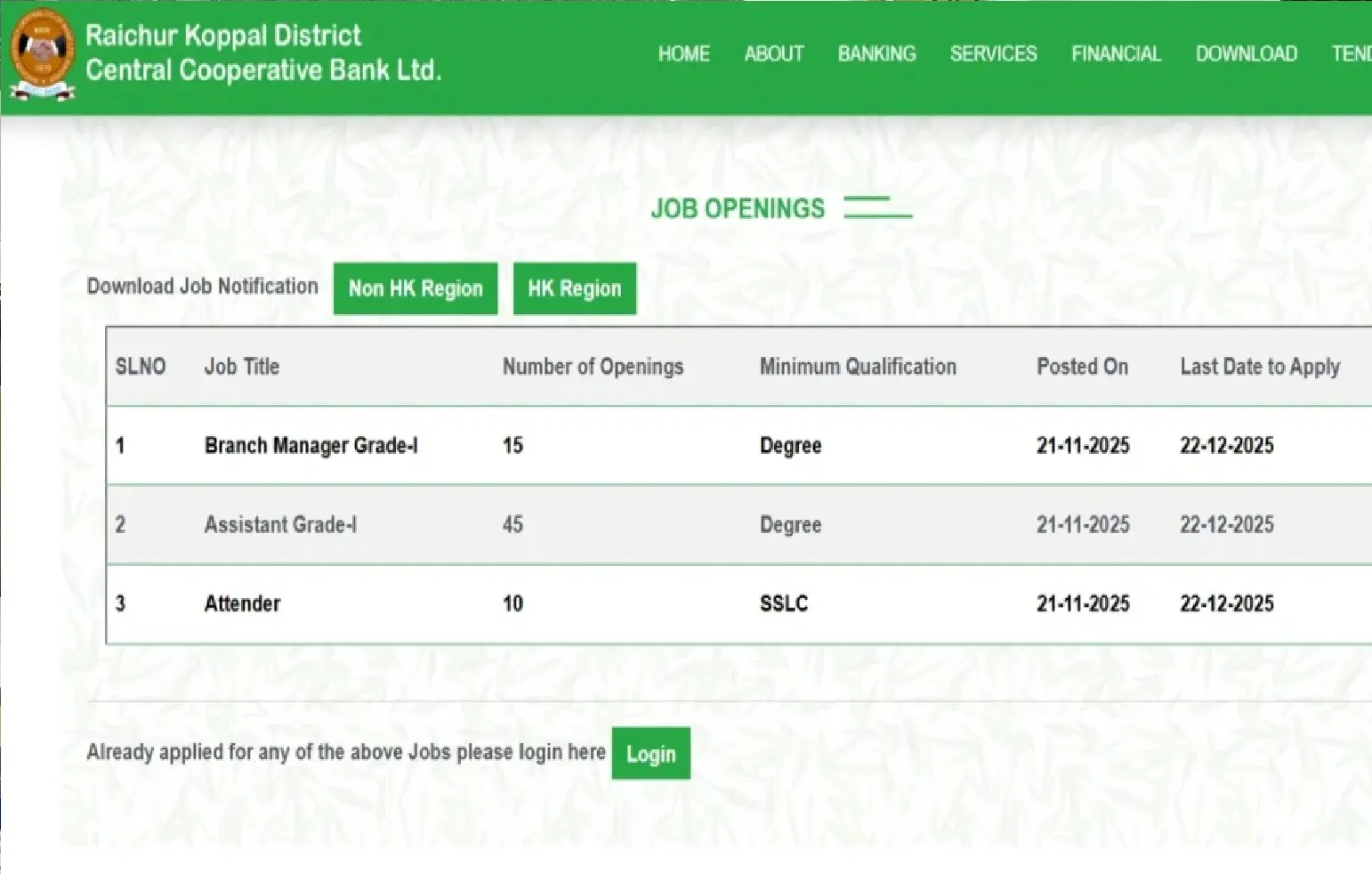This screenshot has height=874, width=1372.
Task: Open the DOWNLOAD menu
Action: point(1246,54)
